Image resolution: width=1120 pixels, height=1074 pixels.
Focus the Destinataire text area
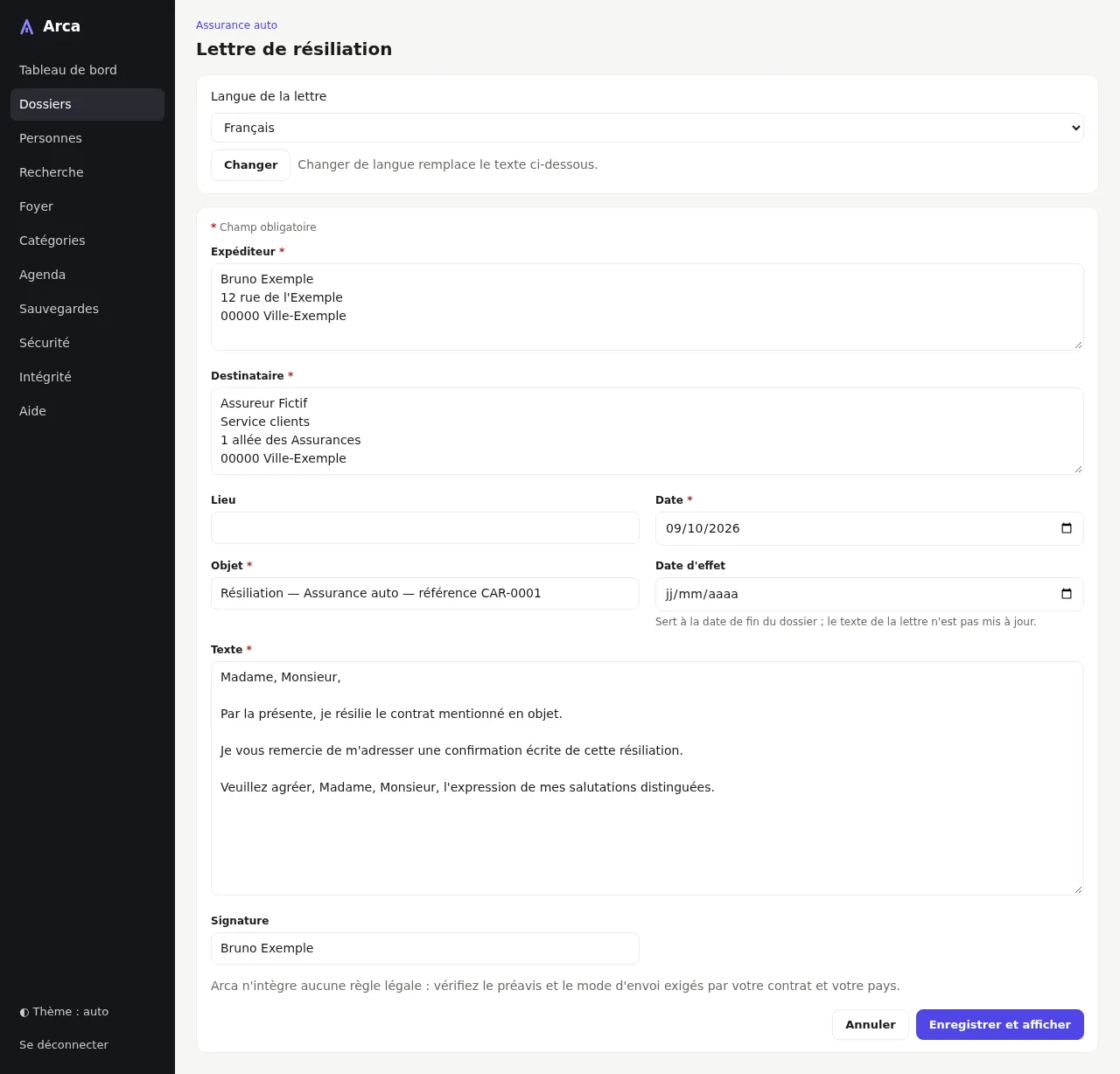click(647, 431)
